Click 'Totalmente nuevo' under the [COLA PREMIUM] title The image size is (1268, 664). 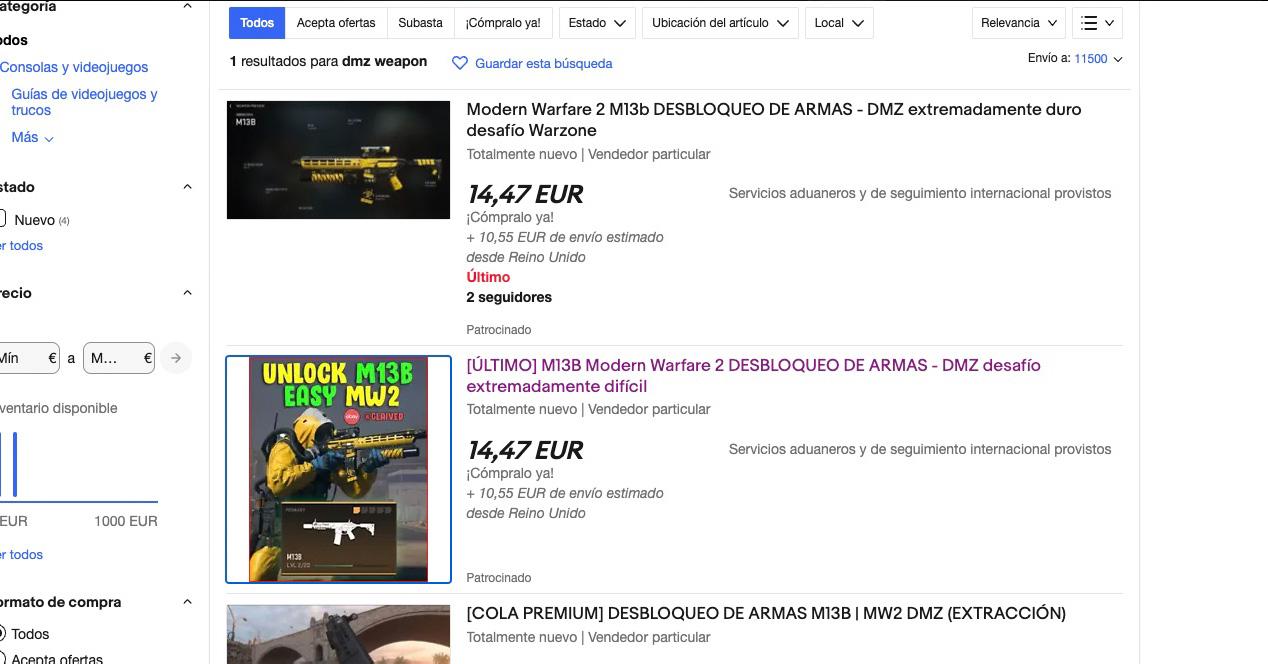pos(522,637)
